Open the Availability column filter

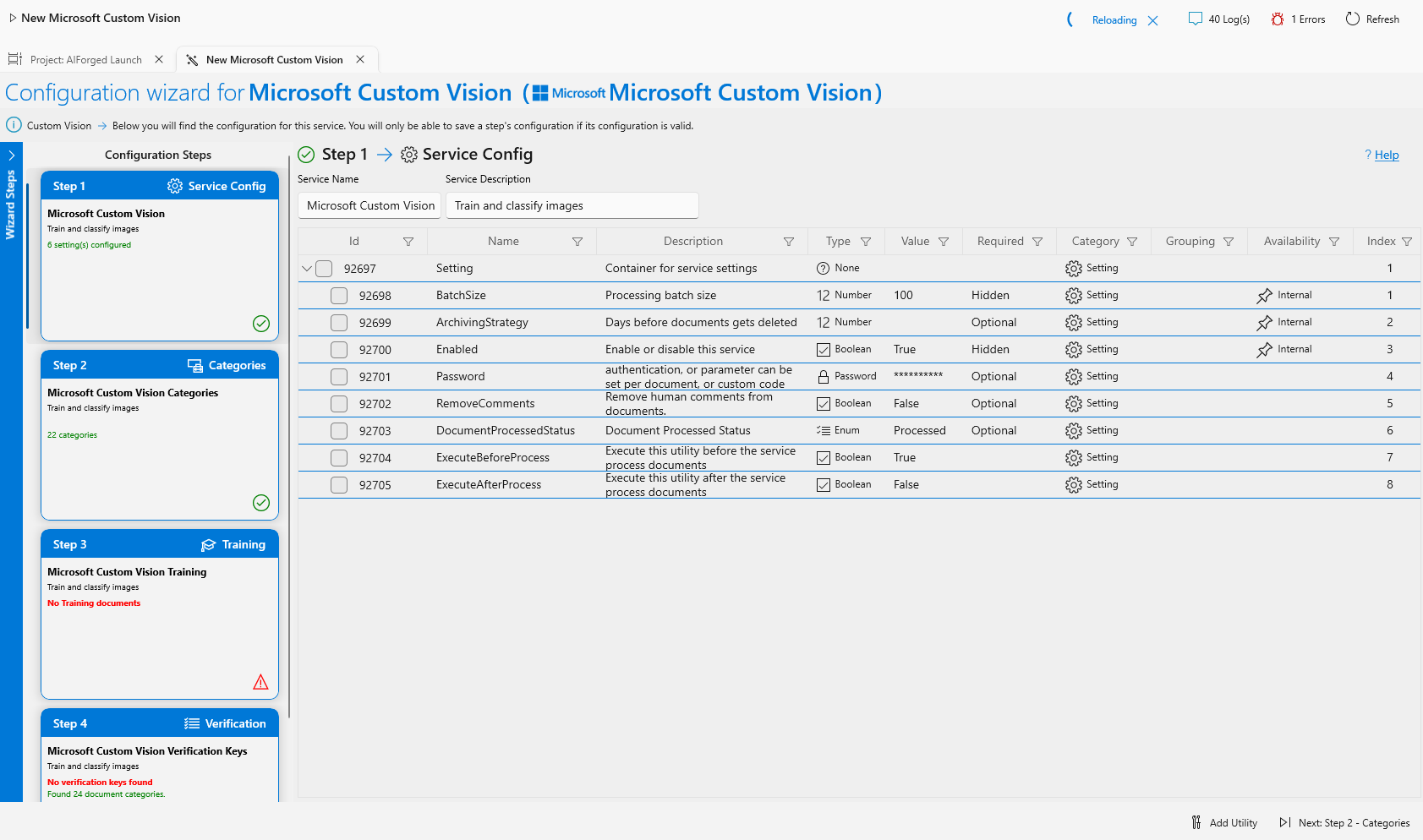coord(1334,242)
